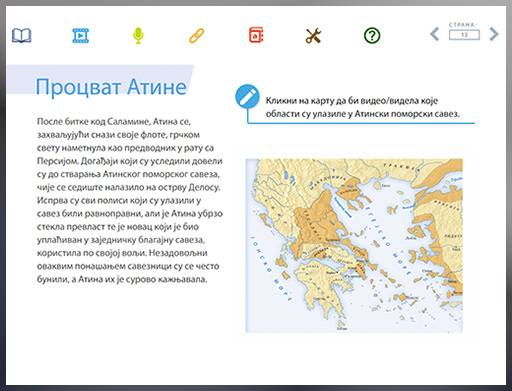
Task: Open the orange chain links icon
Action: pyautogui.click(x=197, y=36)
